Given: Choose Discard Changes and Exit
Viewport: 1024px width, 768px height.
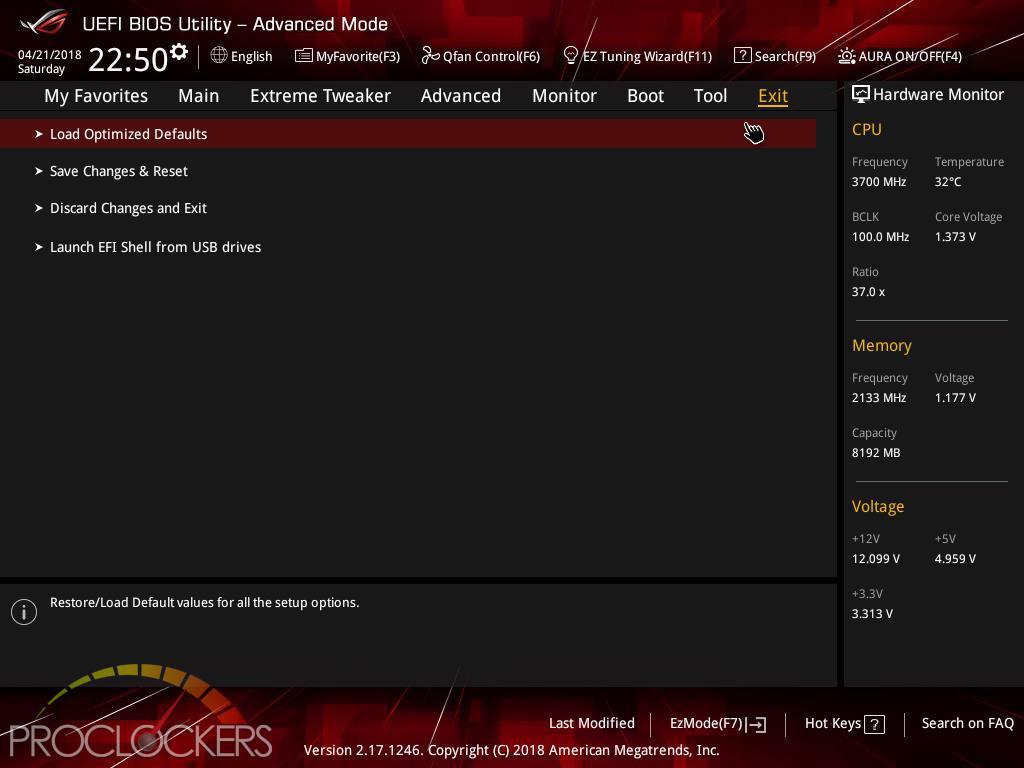Looking at the screenshot, I should click(x=128, y=208).
